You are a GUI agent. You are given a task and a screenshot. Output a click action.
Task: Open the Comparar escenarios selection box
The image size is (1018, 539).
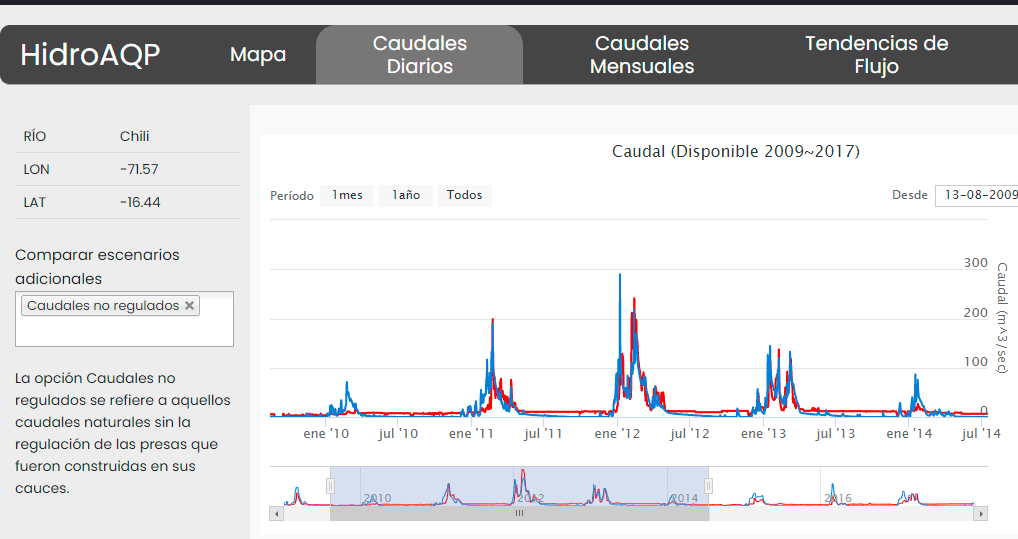point(125,331)
